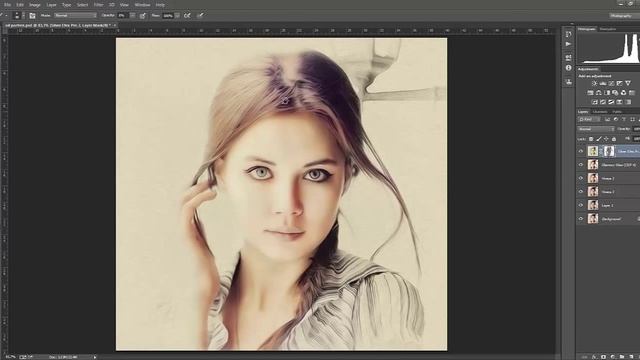Open the layer Kind filter dropdown
This screenshot has height=360, width=640.
point(589,120)
